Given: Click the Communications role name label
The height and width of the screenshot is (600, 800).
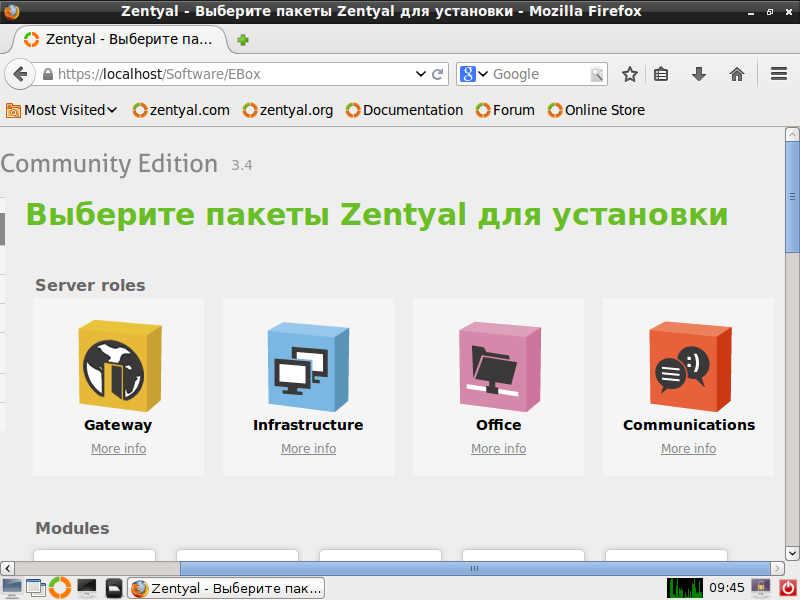Looking at the screenshot, I should [689, 425].
